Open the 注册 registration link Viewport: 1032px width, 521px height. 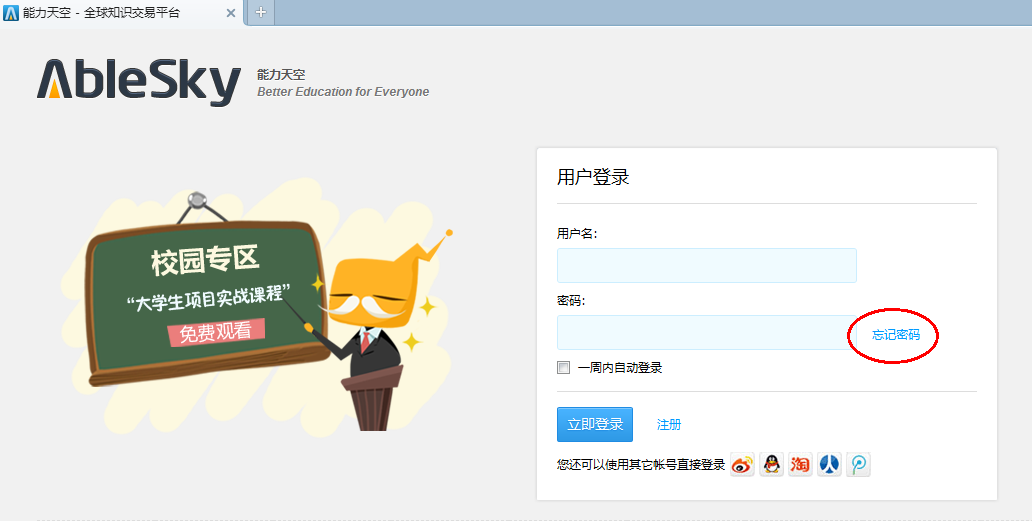click(669, 425)
